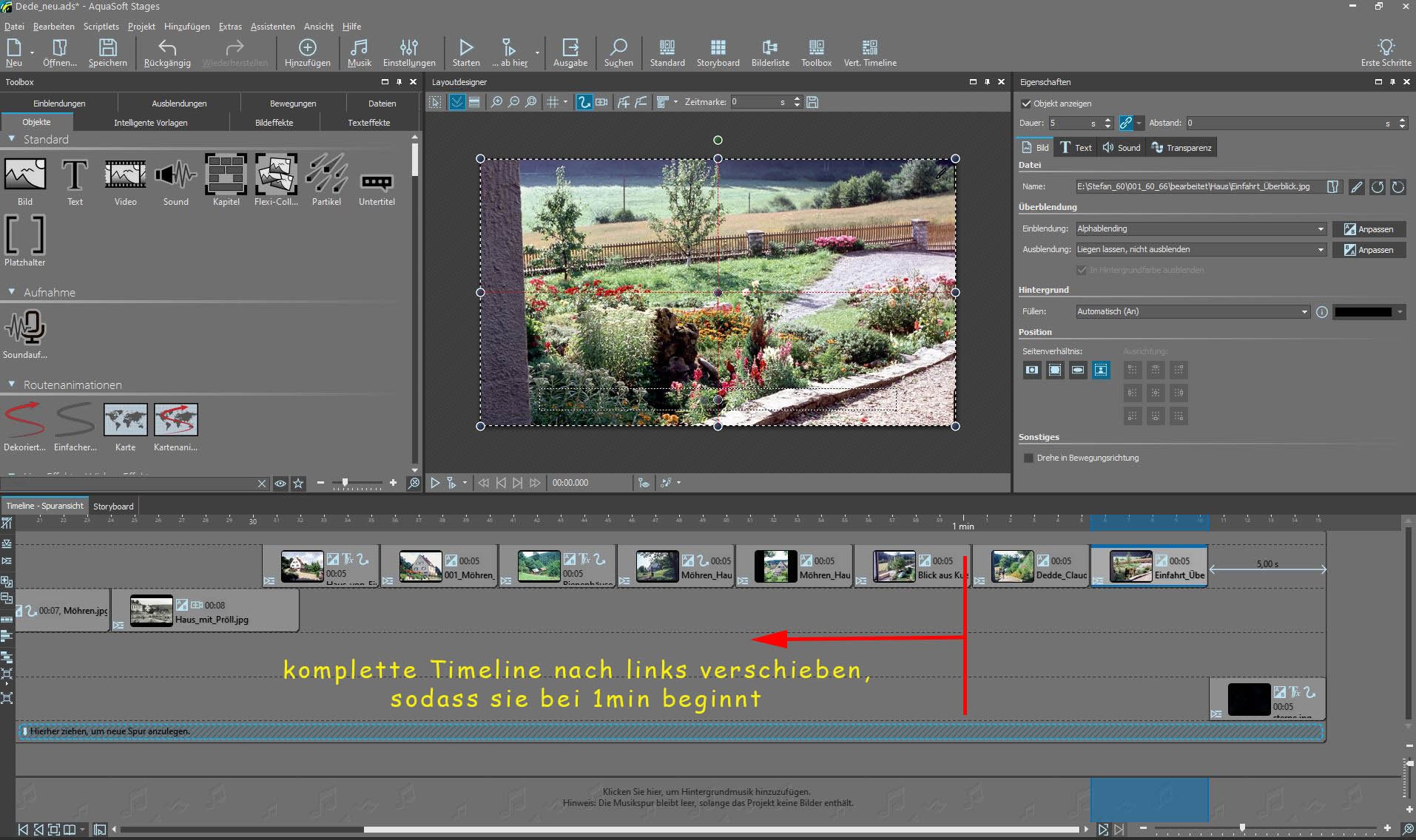Open the Scriptlets menu
Screen dimensions: 1416x840
point(101,27)
